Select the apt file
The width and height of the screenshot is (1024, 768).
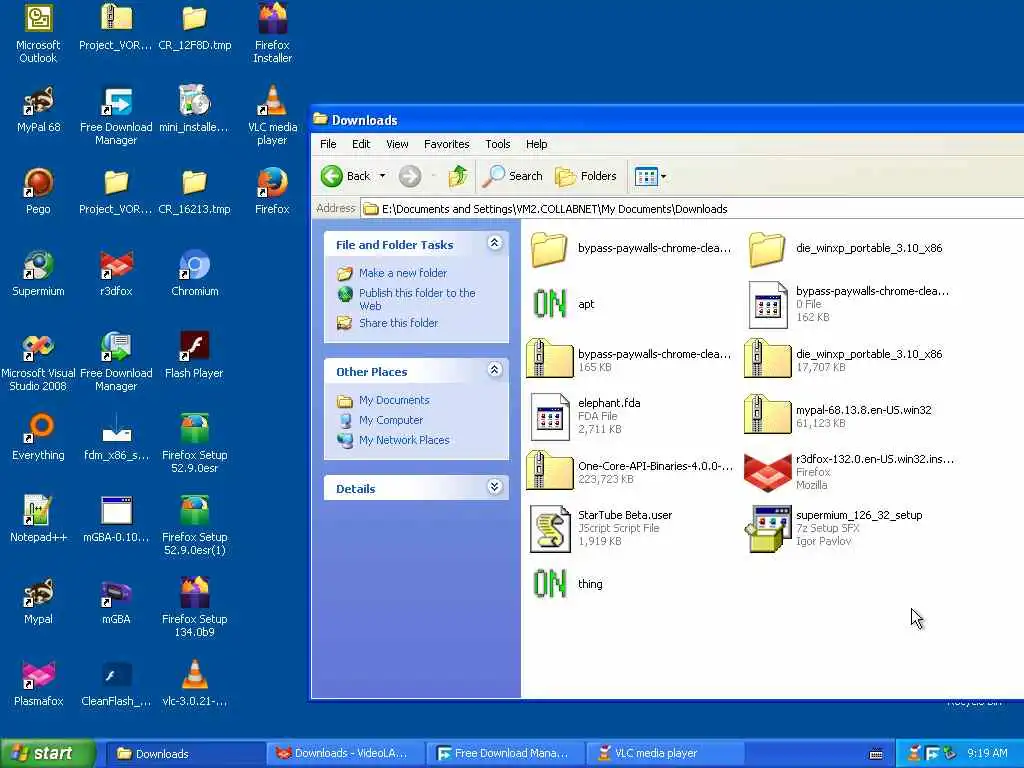[563, 304]
